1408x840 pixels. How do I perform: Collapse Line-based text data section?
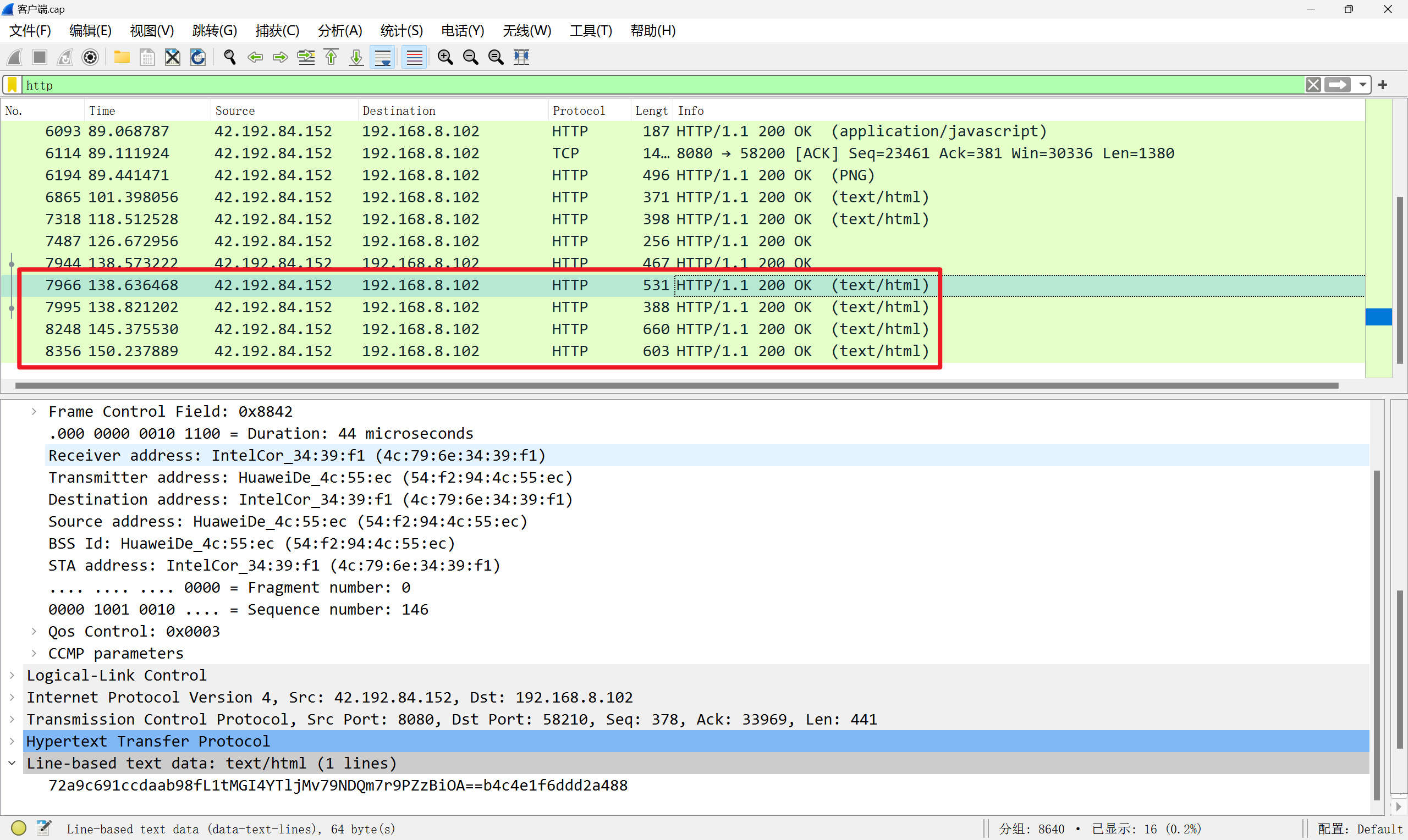click(x=12, y=764)
